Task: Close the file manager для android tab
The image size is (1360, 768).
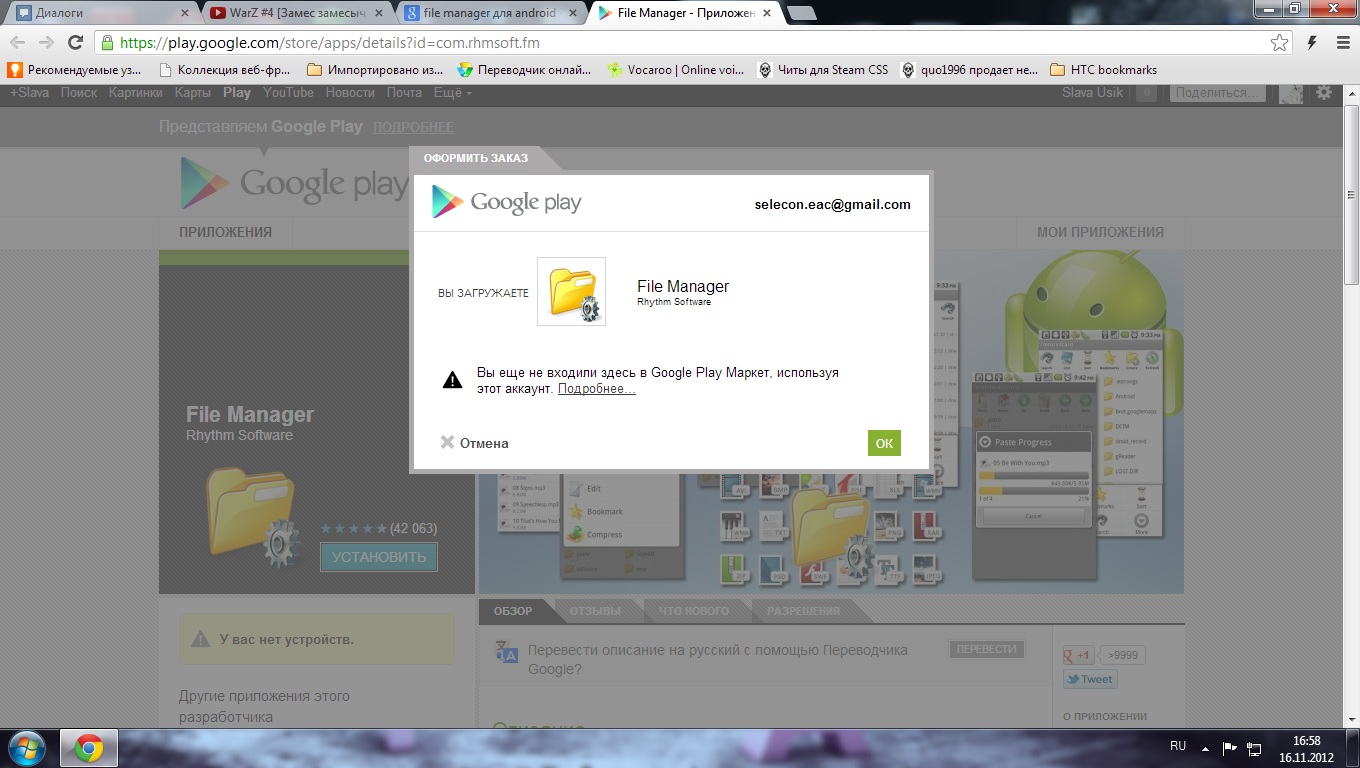Action: pyautogui.click(x=572, y=14)
